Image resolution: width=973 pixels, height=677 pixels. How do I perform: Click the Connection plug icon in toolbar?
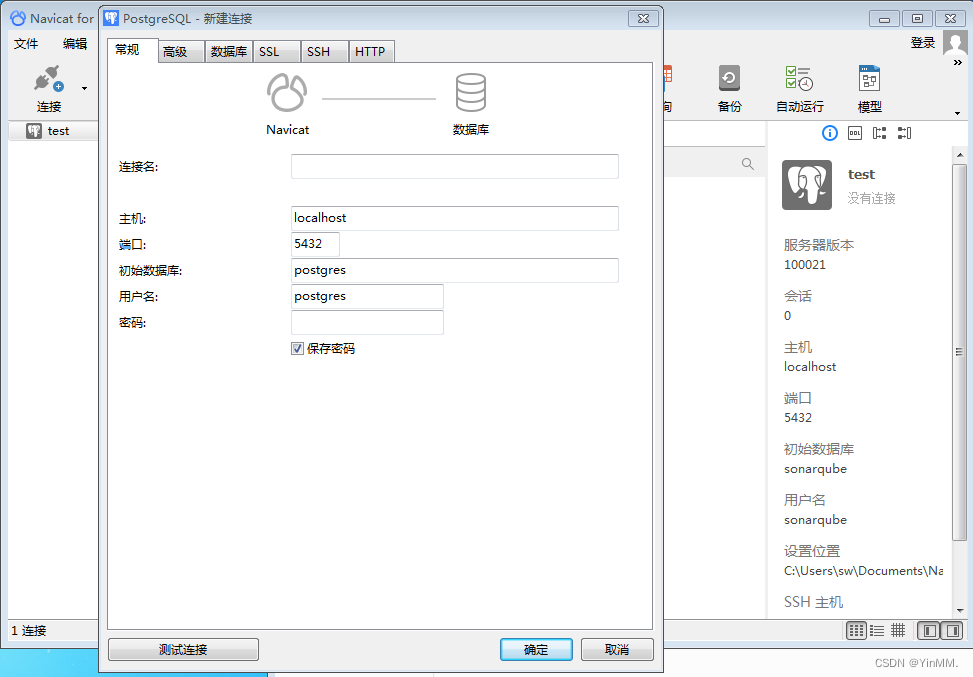pyautogui.click(x=49, y=79)
